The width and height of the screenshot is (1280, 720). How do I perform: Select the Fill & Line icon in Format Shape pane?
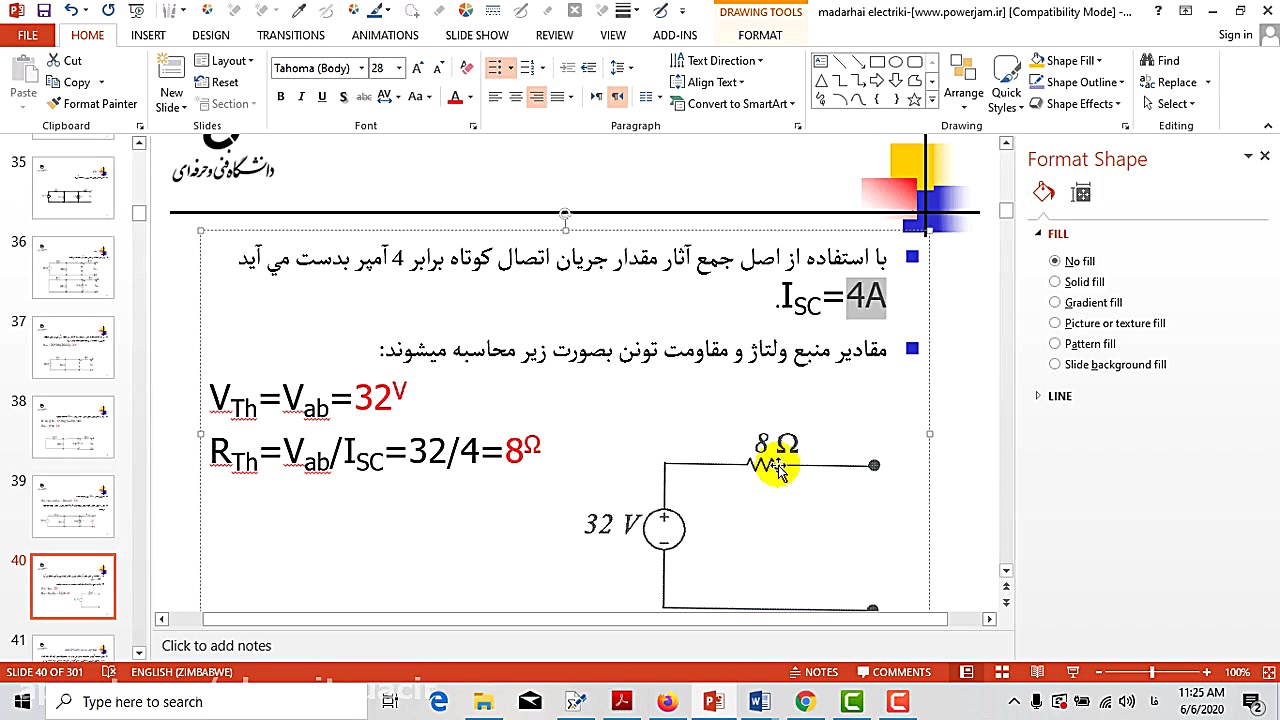pyautogui.click(x=1043, y=191)
